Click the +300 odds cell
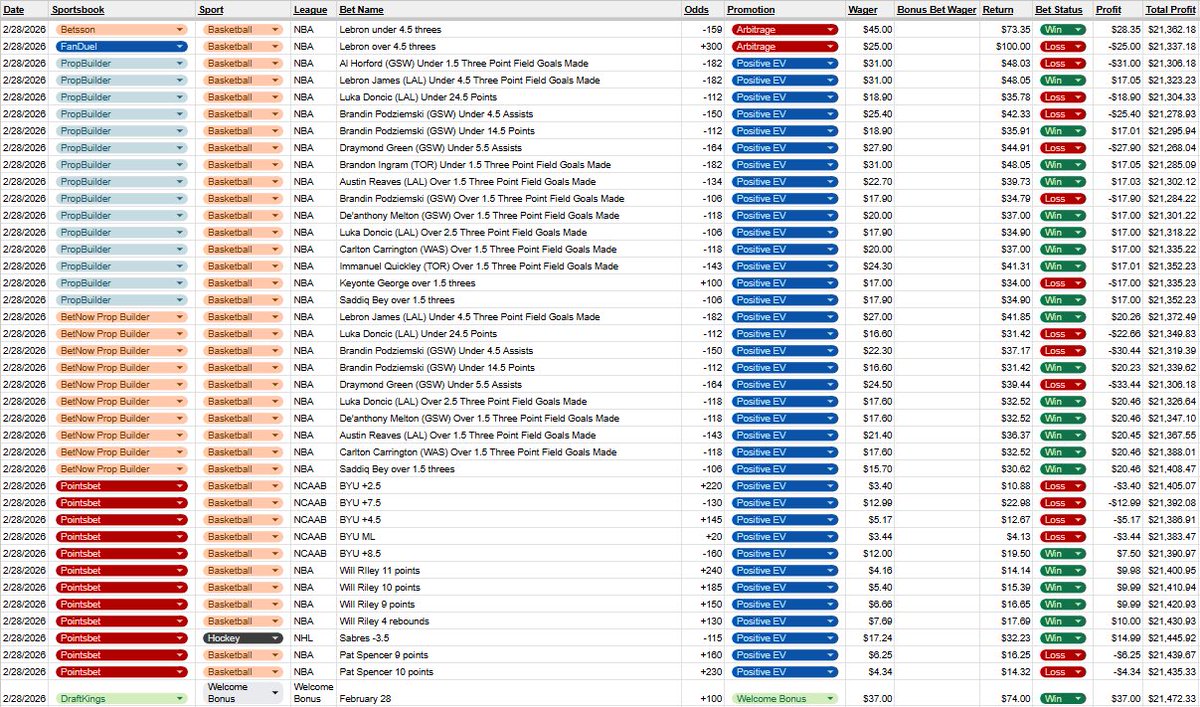The image size is (1200, 707). [x=705, y=47]
